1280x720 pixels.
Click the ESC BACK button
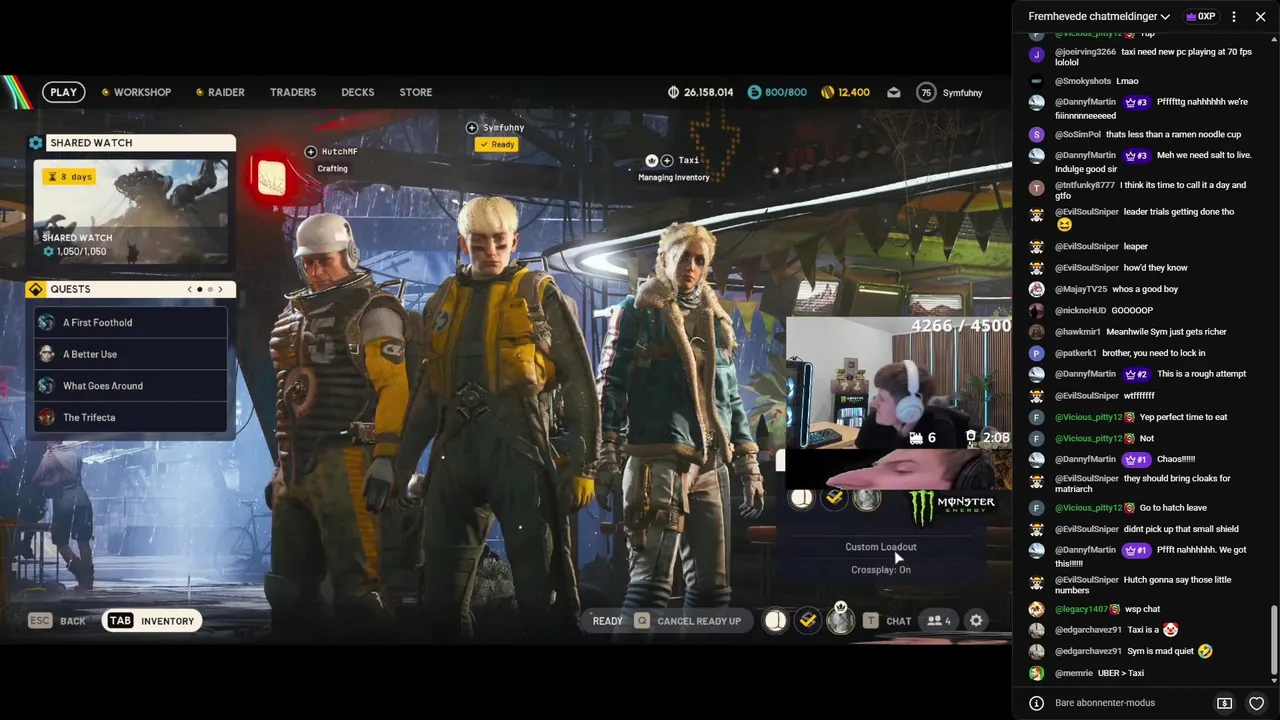click(57, 621)
